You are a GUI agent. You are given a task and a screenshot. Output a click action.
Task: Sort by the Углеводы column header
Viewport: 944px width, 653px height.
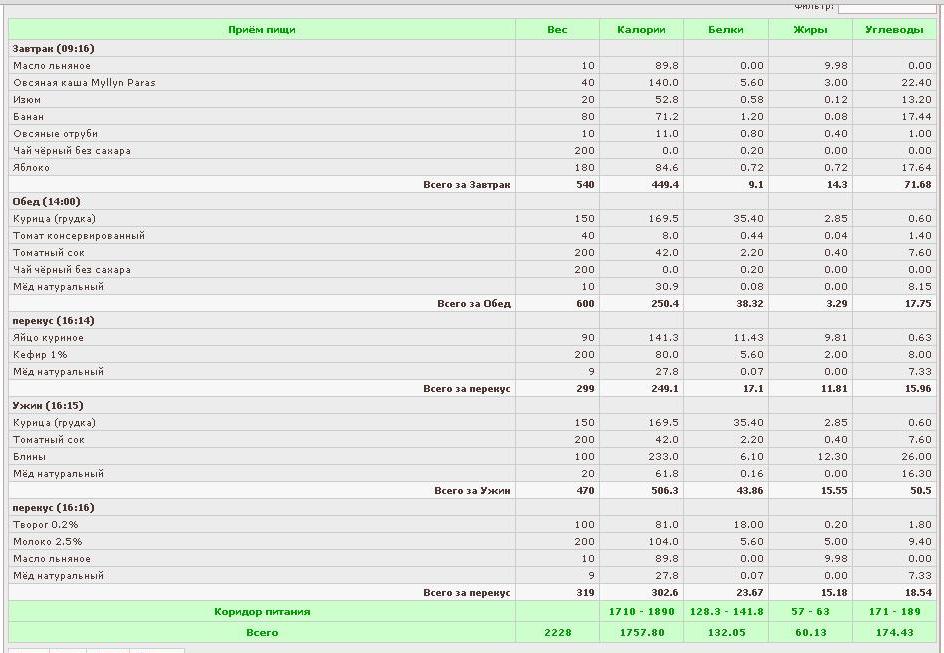[894, 29]
